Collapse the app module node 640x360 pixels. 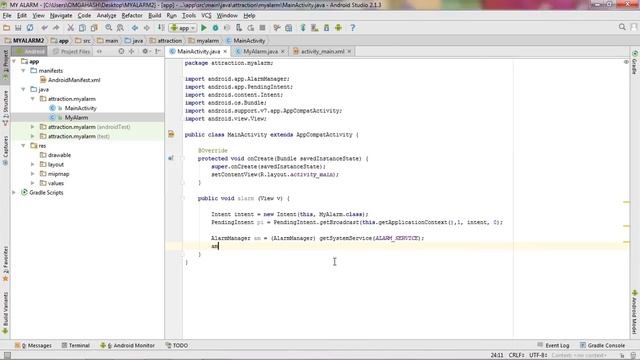coord(14,61)
